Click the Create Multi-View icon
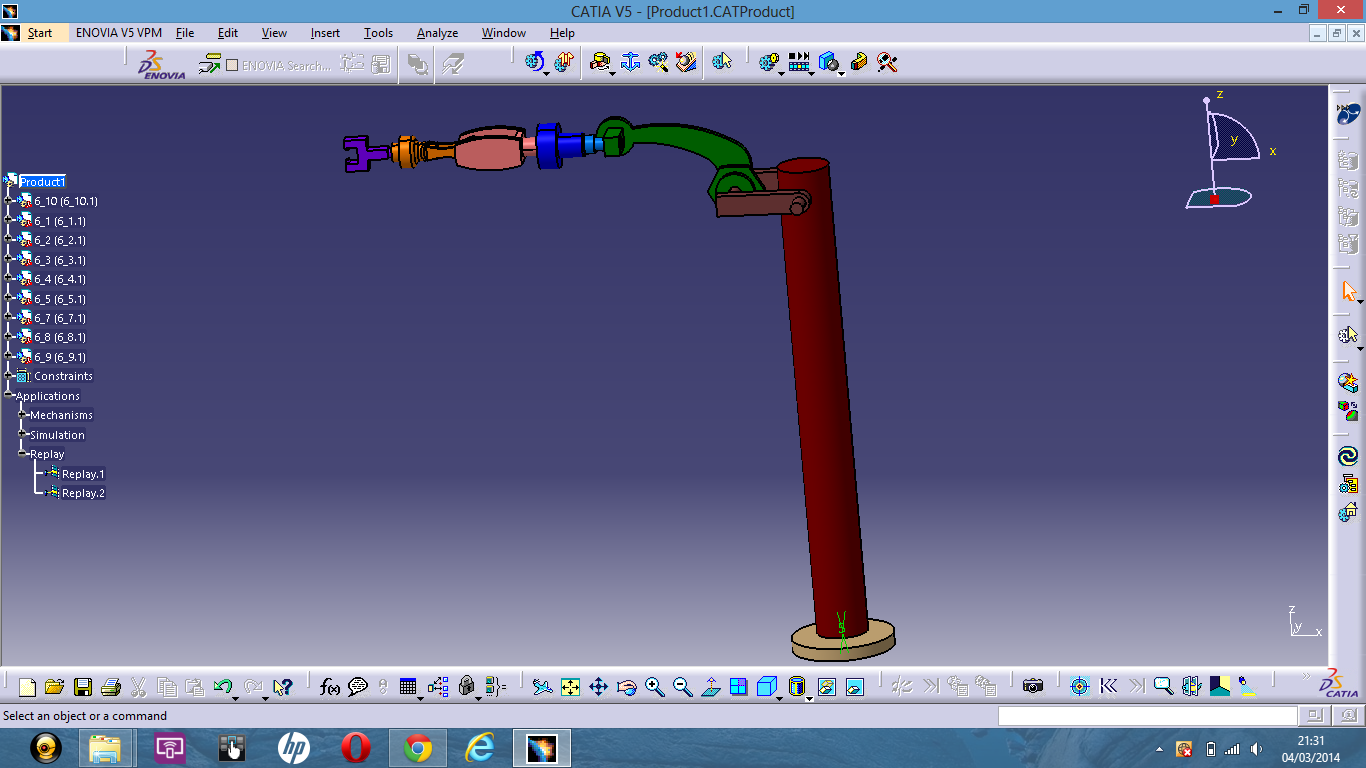Screen dimensions: 1366x768 (x=739, y=687)
